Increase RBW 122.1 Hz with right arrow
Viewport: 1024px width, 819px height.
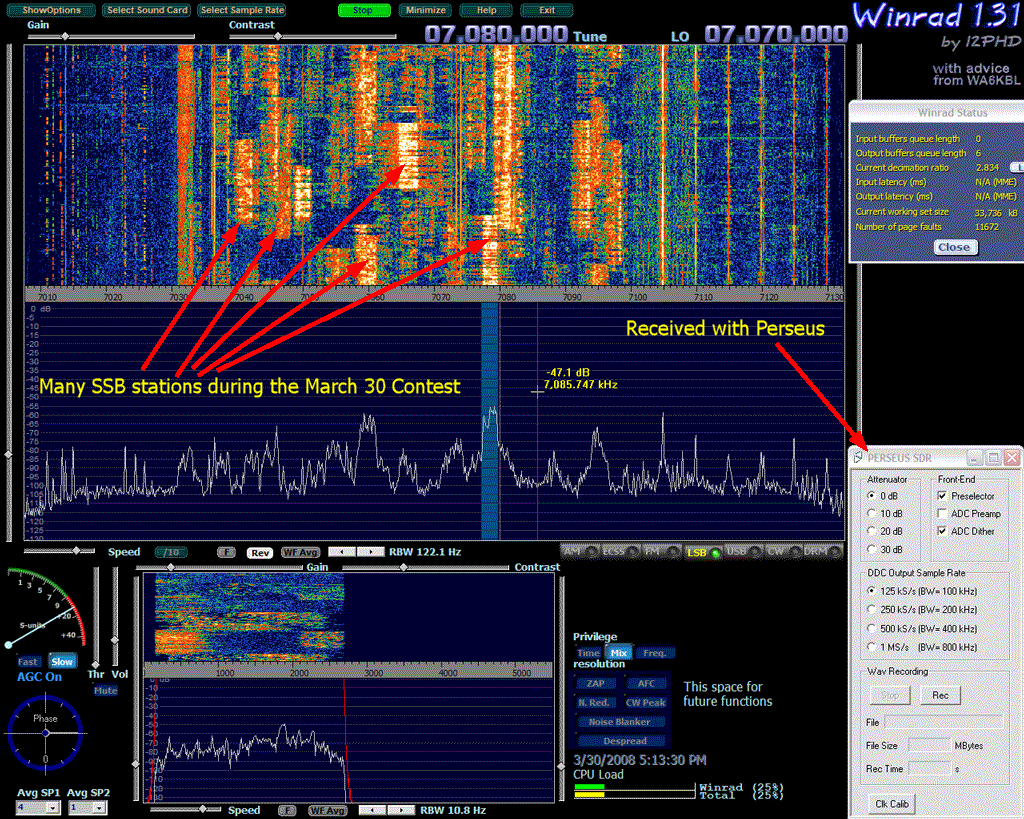pos(370,552)
